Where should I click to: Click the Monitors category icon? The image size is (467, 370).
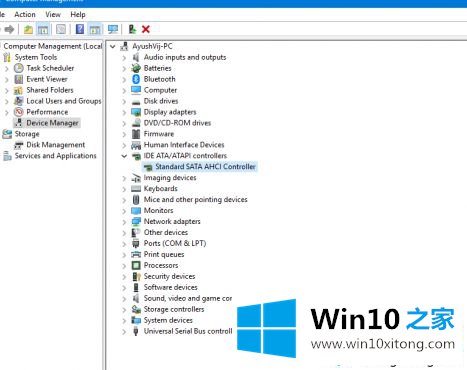(136, 211)
